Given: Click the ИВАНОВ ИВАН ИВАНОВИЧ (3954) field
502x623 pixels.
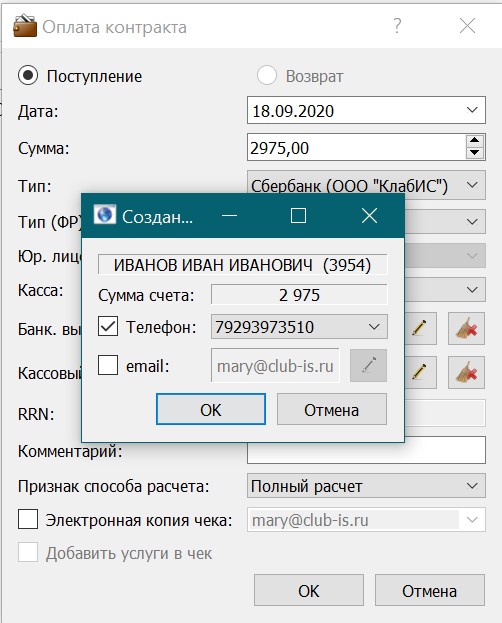Looking at the screenshot, I should pyautogui.click(x=242, y=265).
